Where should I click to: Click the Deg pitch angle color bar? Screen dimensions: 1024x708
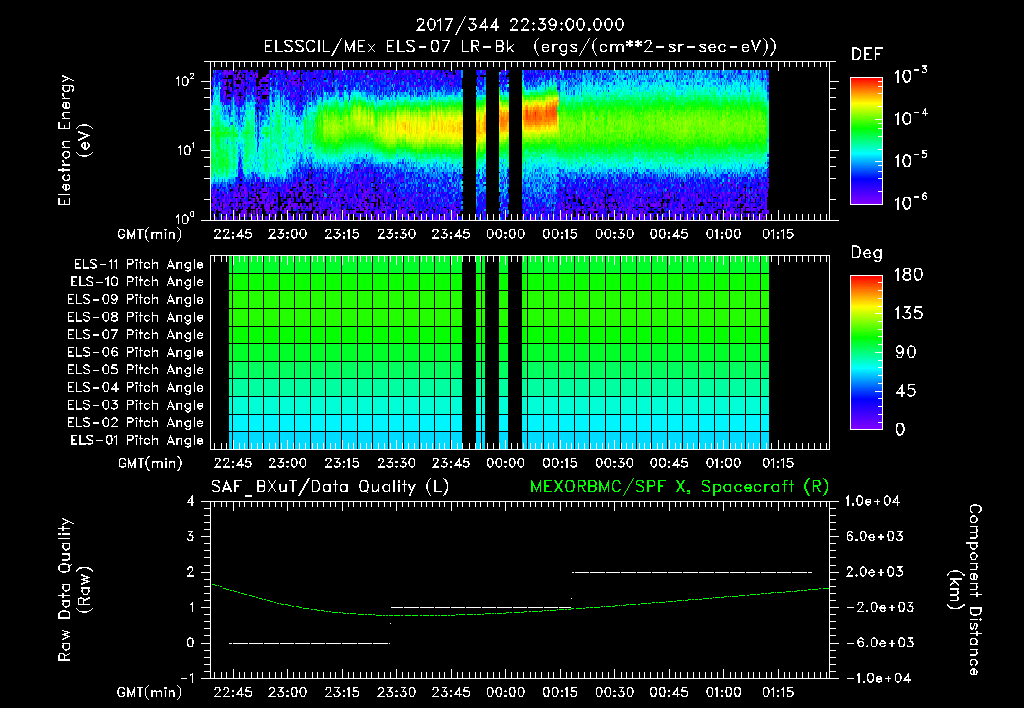(x=866, y=353)
